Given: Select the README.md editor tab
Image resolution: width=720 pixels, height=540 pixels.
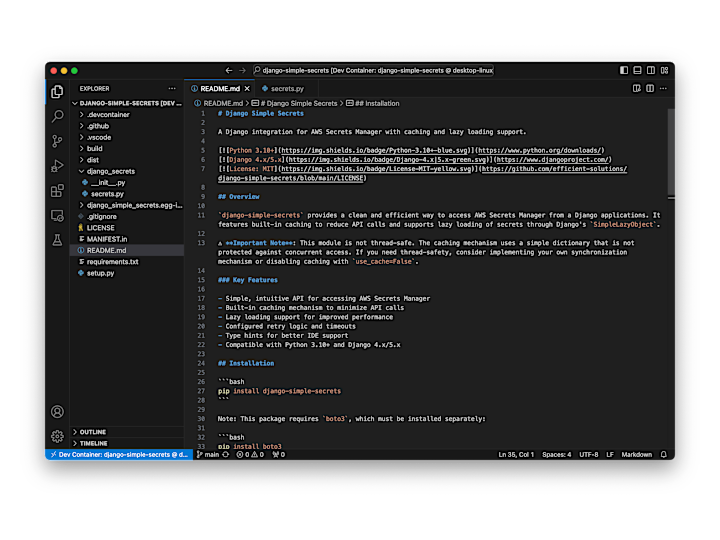Looking at the screenshot, I should pyautogui.click(x=220, y=89).
